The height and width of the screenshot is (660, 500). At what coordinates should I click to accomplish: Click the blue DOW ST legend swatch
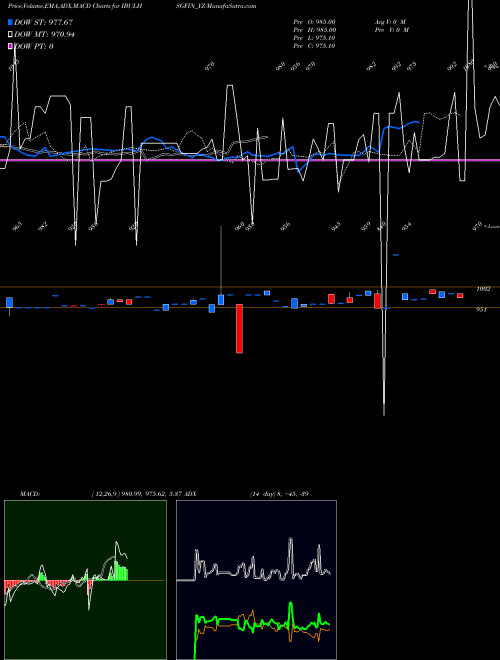click(x=10, y=22)
